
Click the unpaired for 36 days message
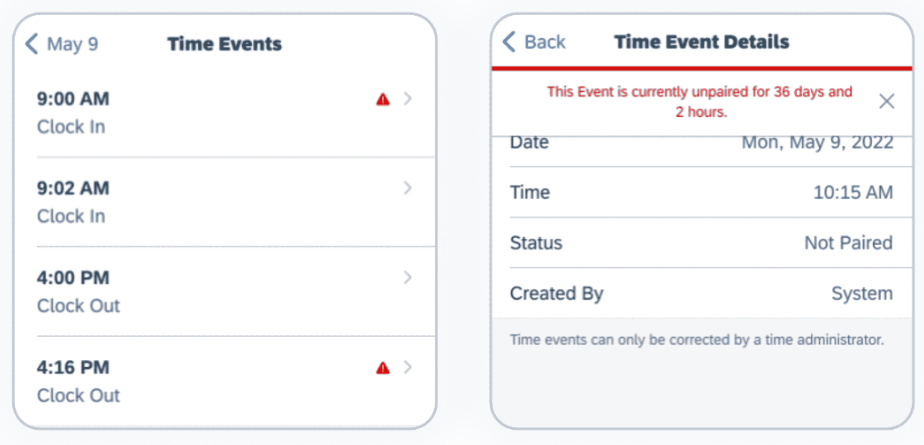(x=699, y=101)
